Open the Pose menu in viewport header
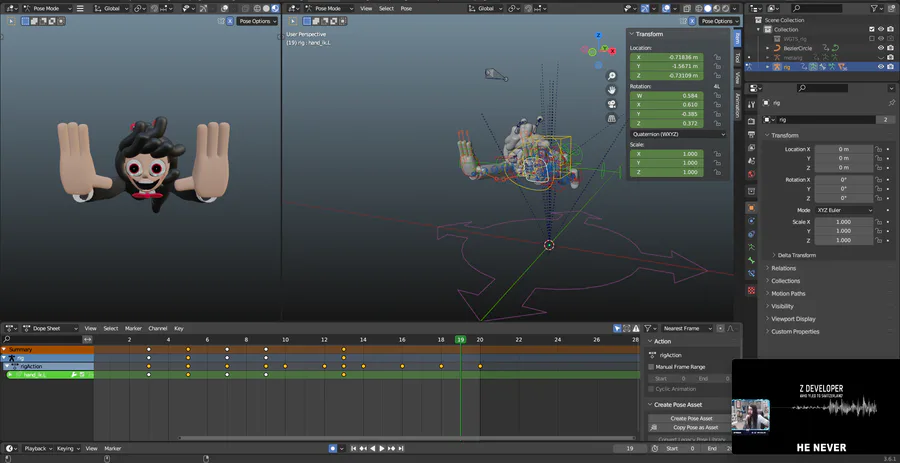 pyautogui.click(x=406, y=8)
